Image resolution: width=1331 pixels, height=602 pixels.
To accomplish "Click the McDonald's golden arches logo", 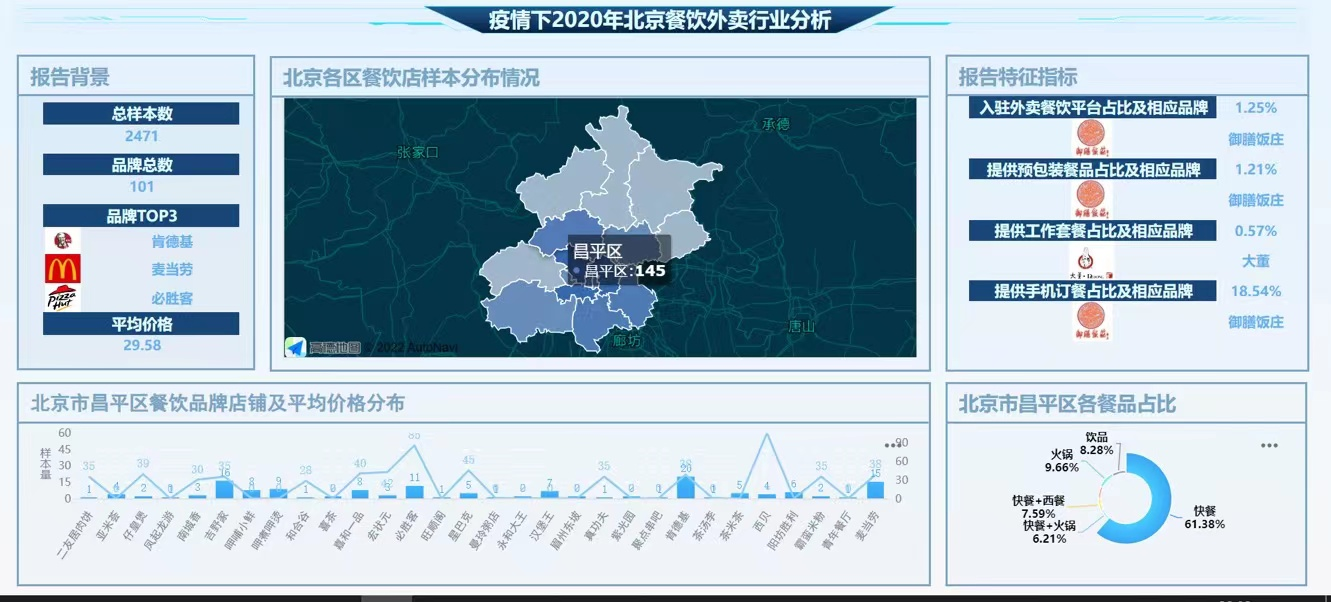I will pos(62,269).
